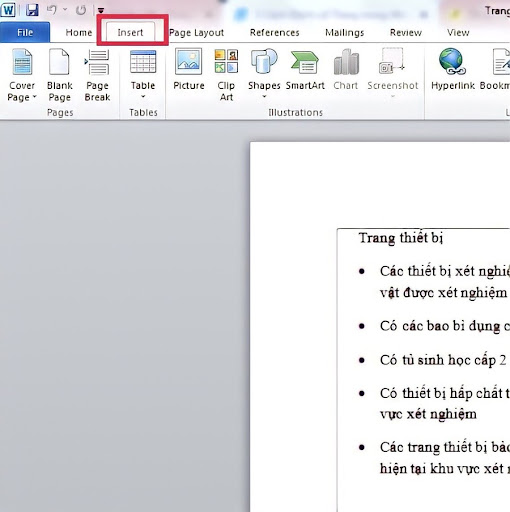Screen dimensions: 510x512
Task: Open the undo history dropdown arrow
Action: (65, 10)
